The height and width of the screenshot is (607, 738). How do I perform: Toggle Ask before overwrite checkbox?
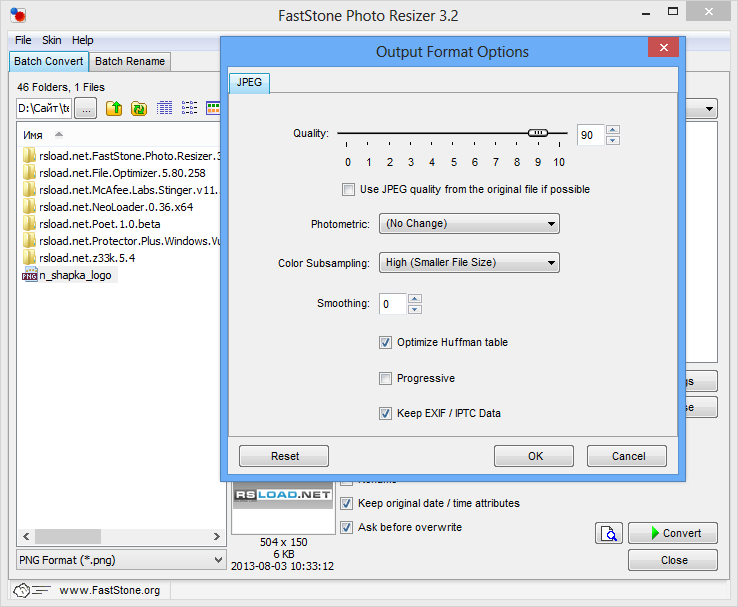tap(346, 527)
